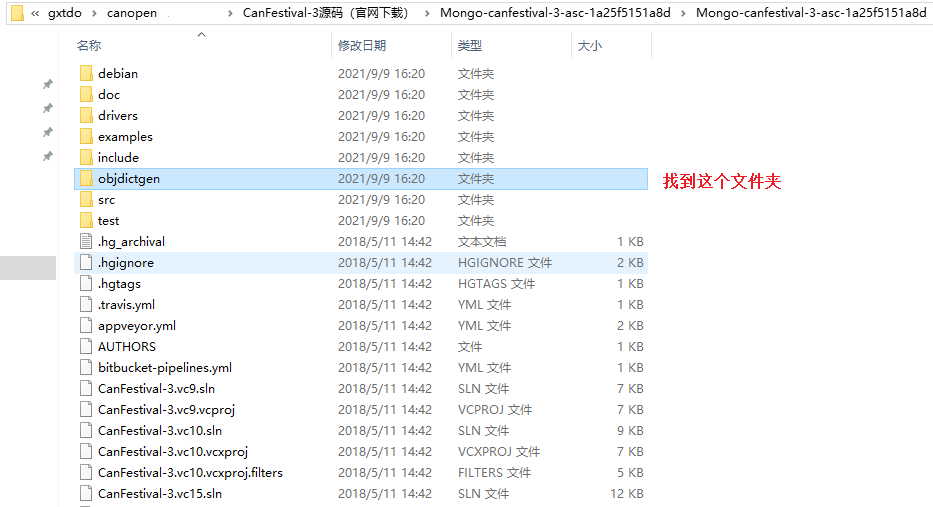Select the examples folder icon
933x507 pixels.
tap(86, 136)
